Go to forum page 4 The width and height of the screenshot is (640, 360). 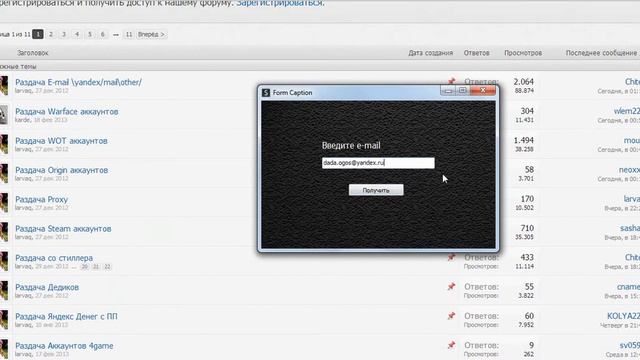tap(77, 34)
